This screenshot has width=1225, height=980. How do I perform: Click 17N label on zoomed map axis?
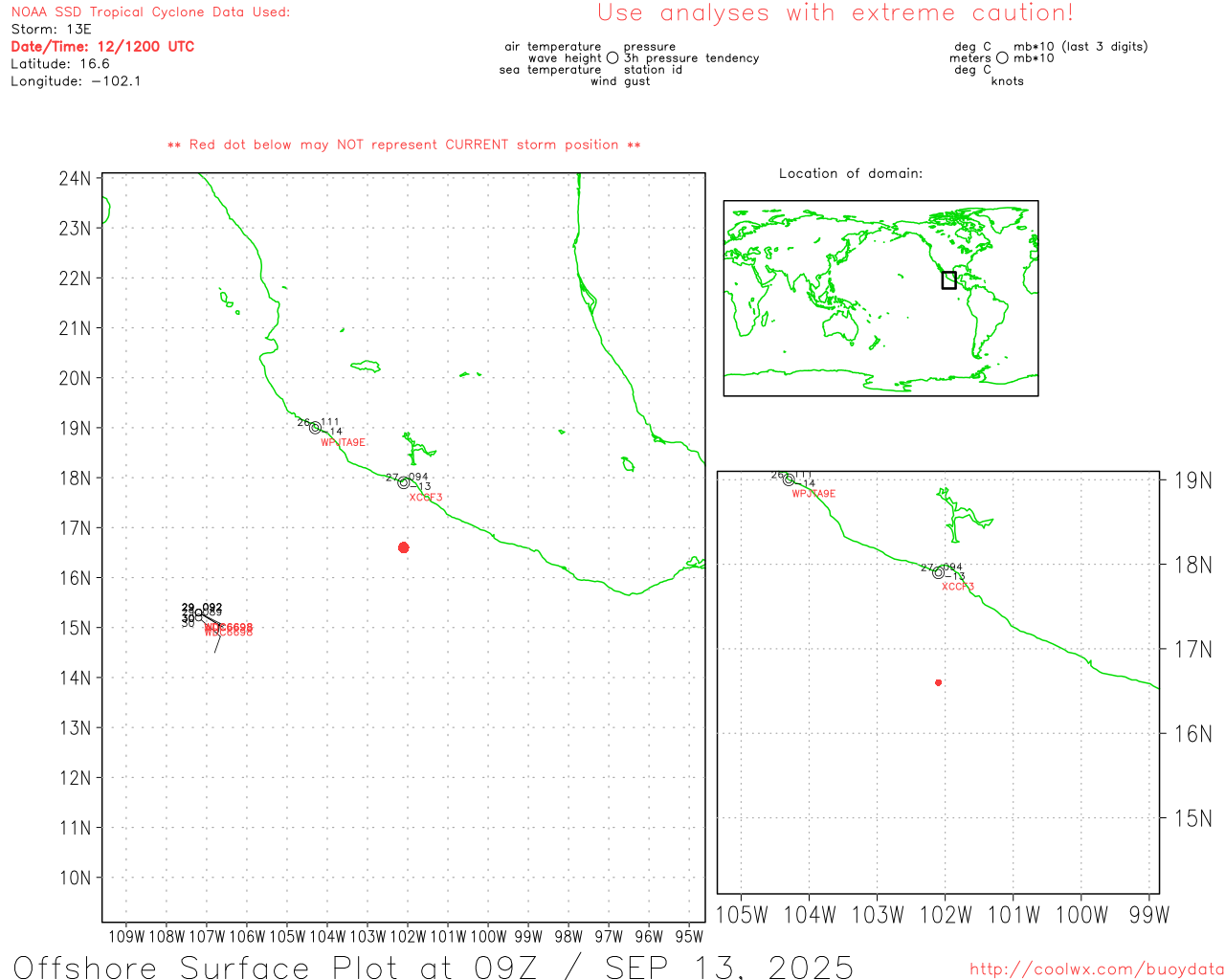[x=1192, y=650]
